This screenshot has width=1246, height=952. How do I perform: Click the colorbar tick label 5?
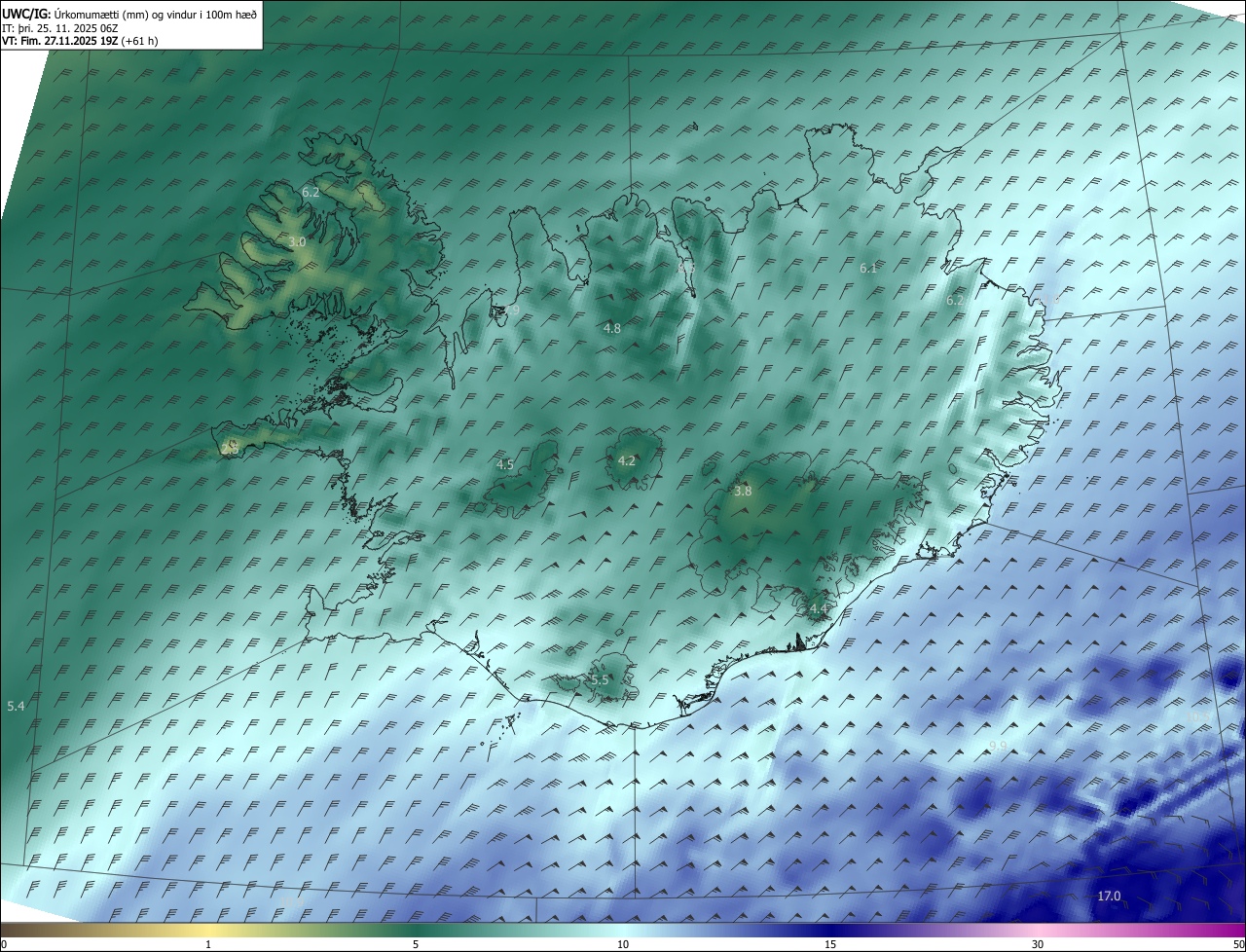click(416, 944)
